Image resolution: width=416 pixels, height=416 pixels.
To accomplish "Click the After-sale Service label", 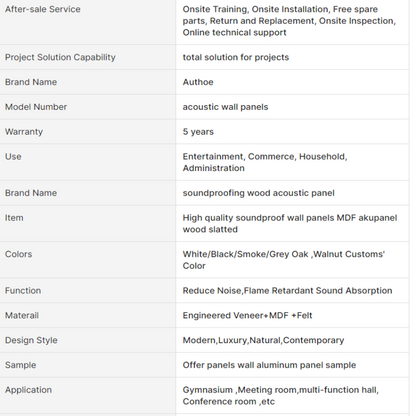I will click(x=43, y=9).
